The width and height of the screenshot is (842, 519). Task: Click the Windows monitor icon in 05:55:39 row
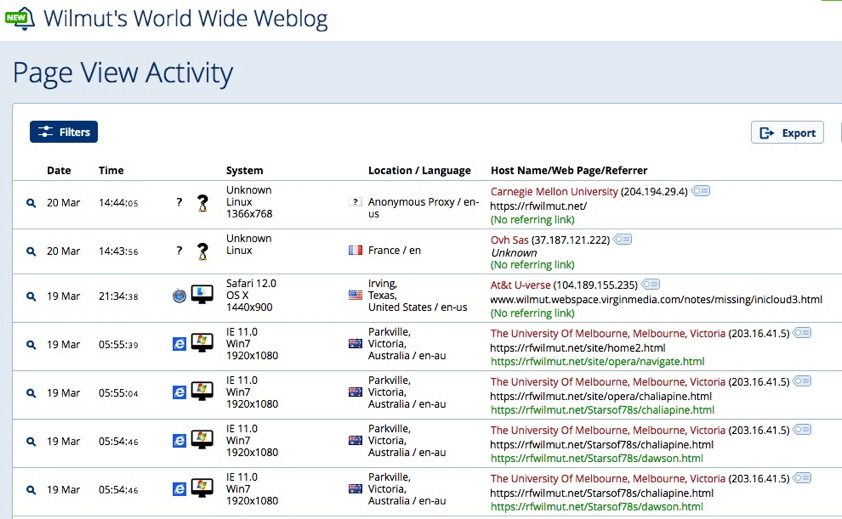click(x=202, y=343)
